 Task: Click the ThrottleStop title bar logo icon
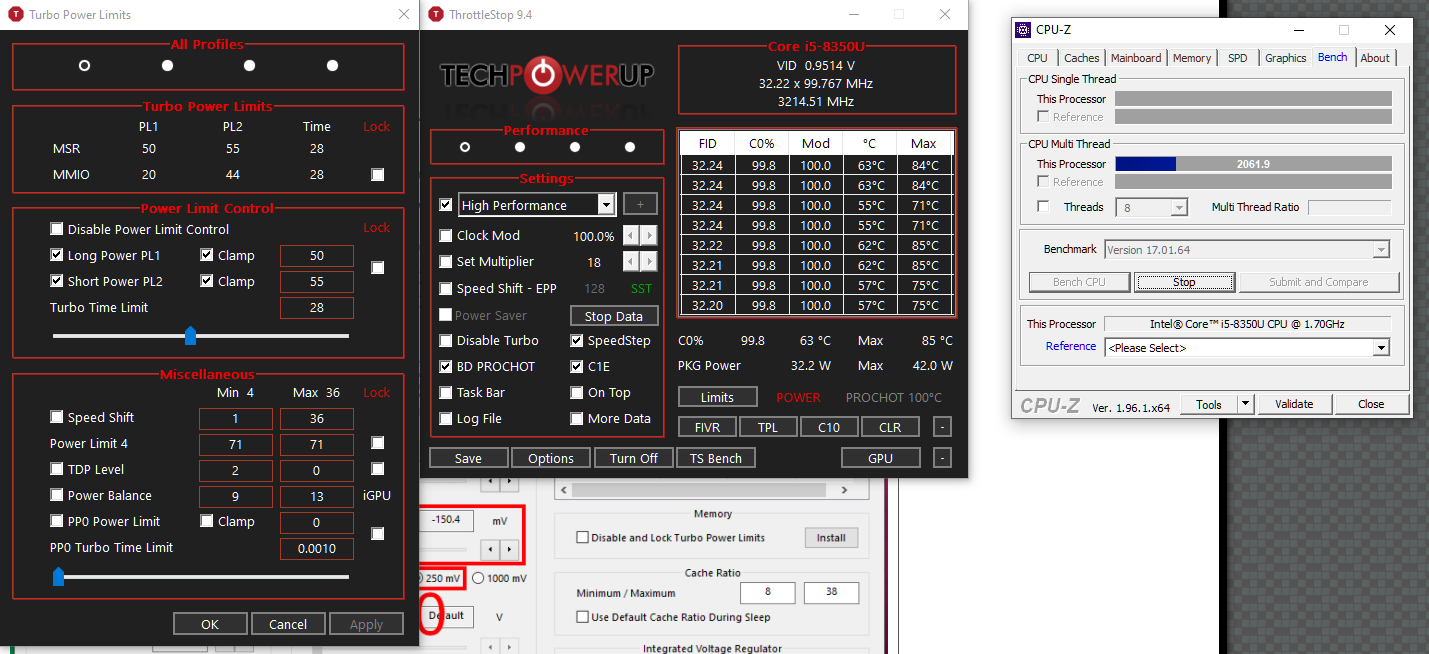point(435,15)
